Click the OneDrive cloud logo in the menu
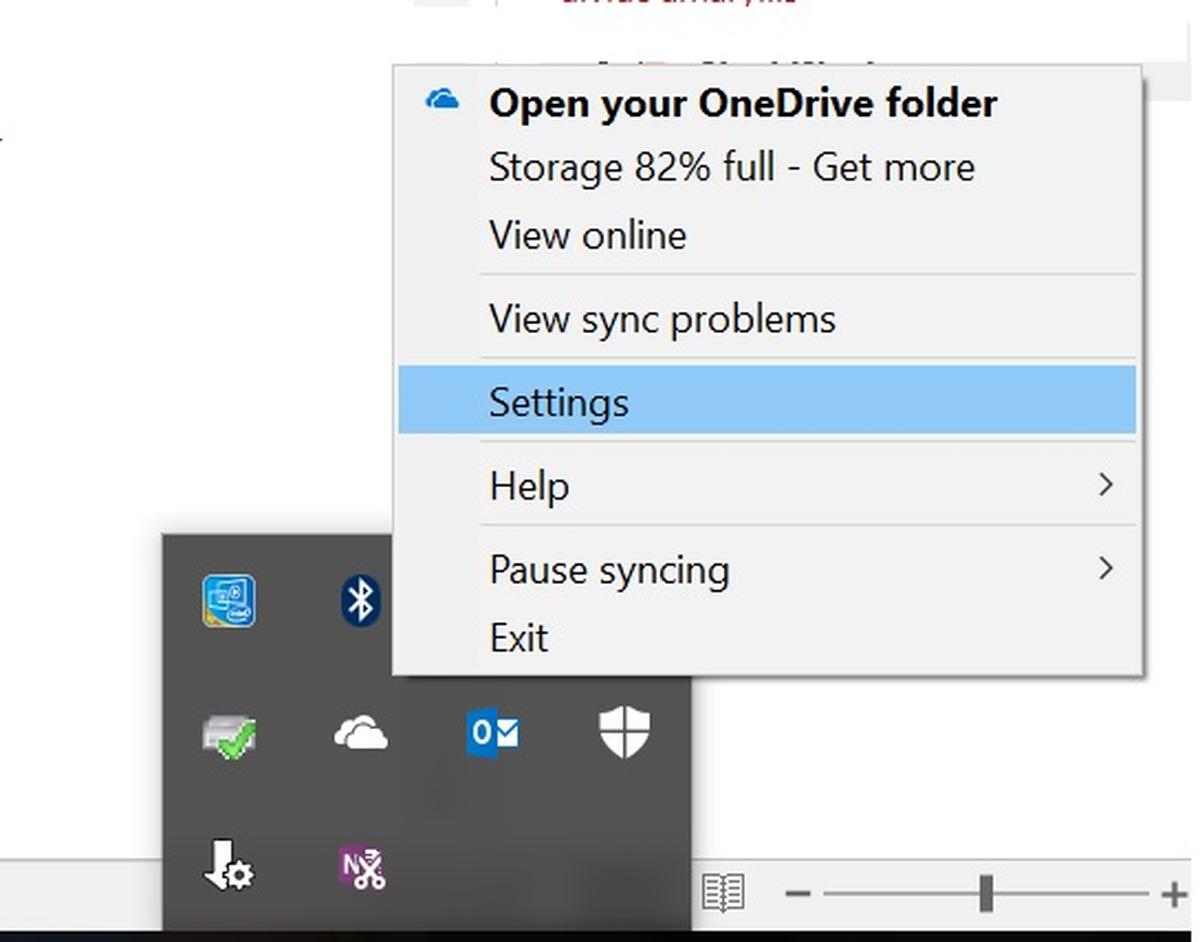Image resolution: width=1200 pixels, height=942 pixels. pos(443,100)
